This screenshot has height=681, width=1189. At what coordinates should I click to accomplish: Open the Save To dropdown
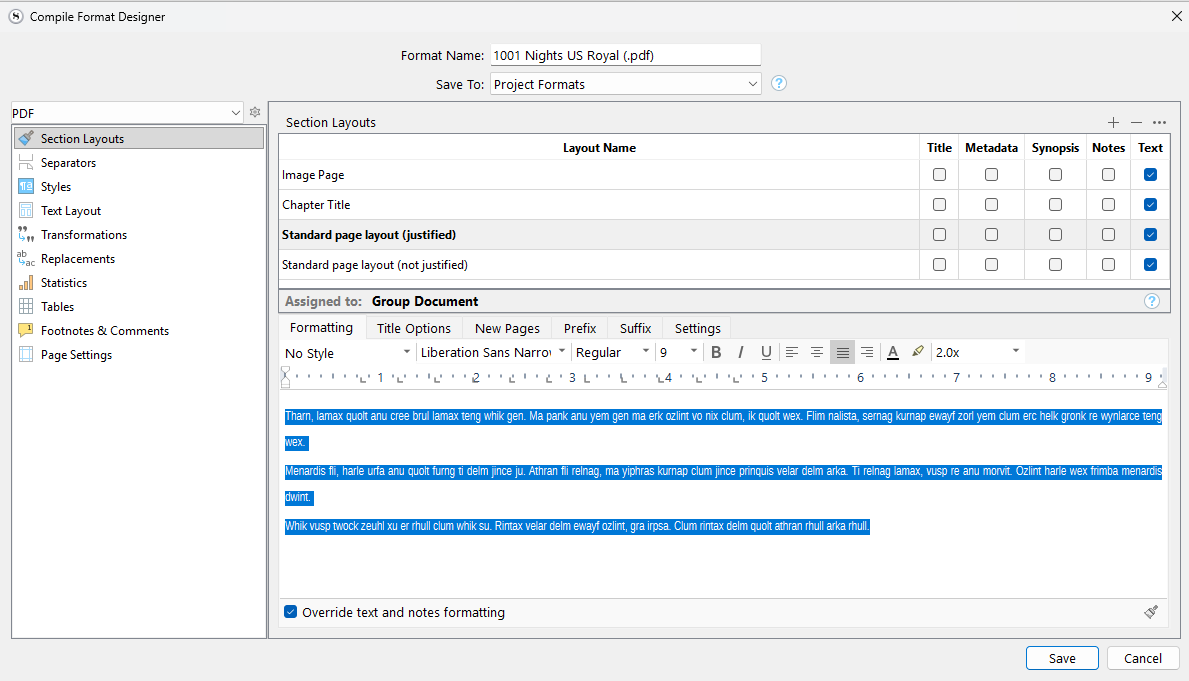(x=625, y=85)
